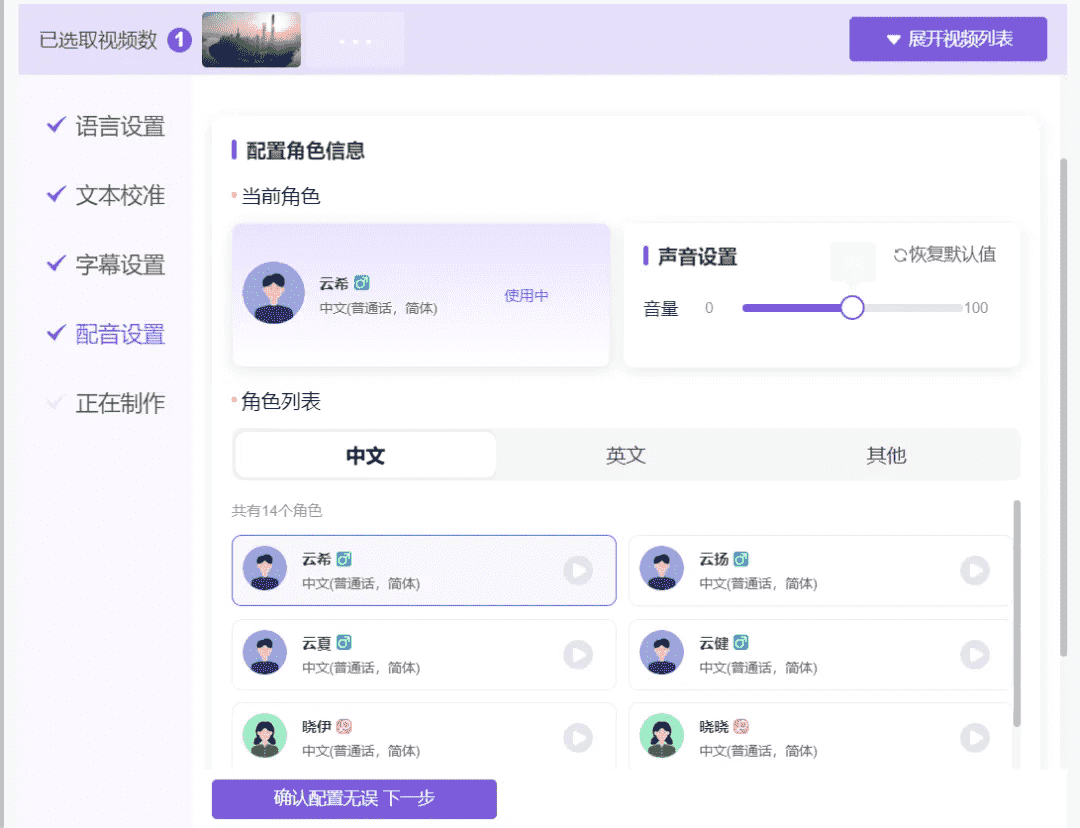Click 云扬 avatar in role list

pyautogui.click(x=661, y=569)
